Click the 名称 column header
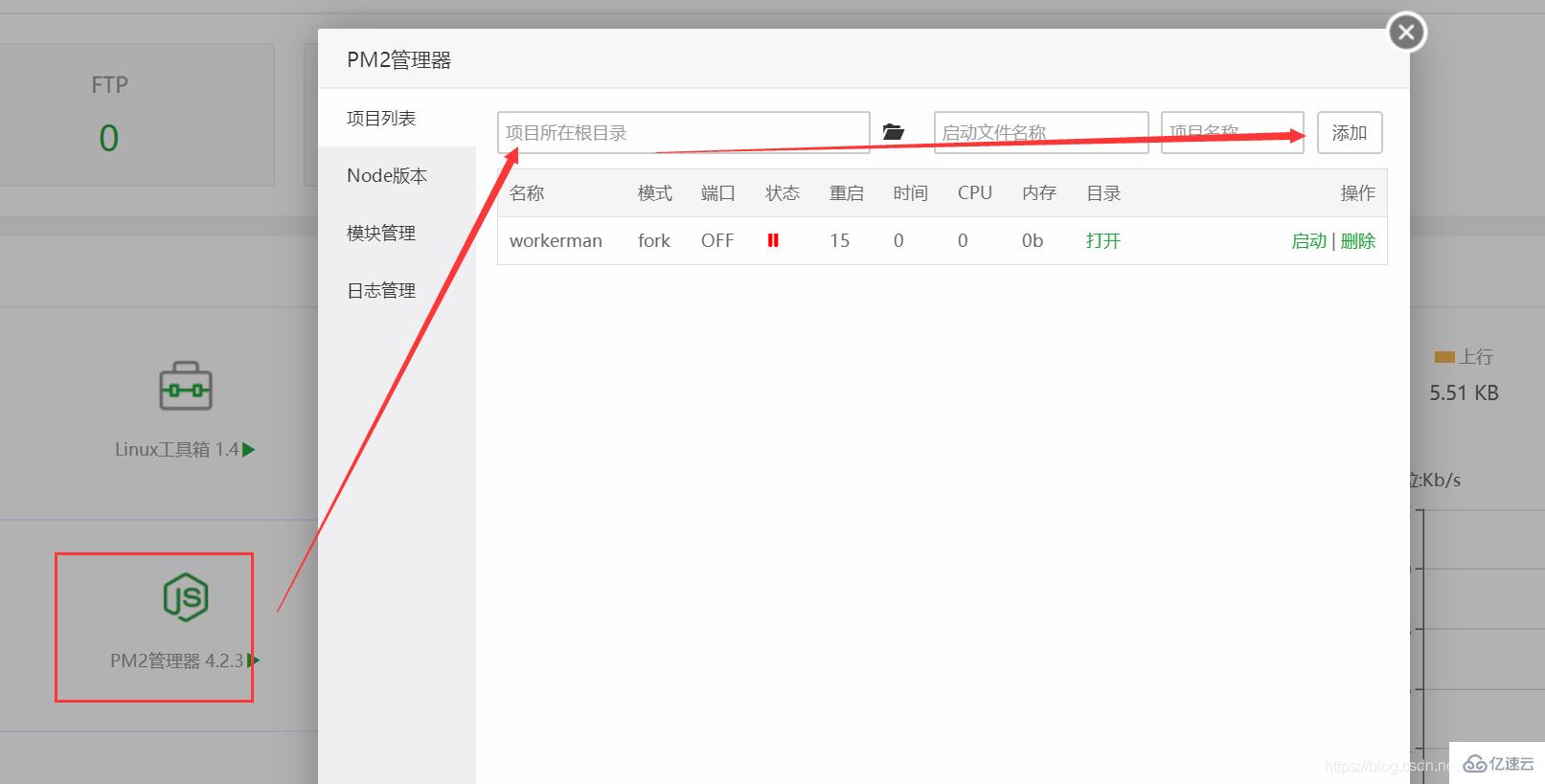1545x784 pixels. coord(527,193)
